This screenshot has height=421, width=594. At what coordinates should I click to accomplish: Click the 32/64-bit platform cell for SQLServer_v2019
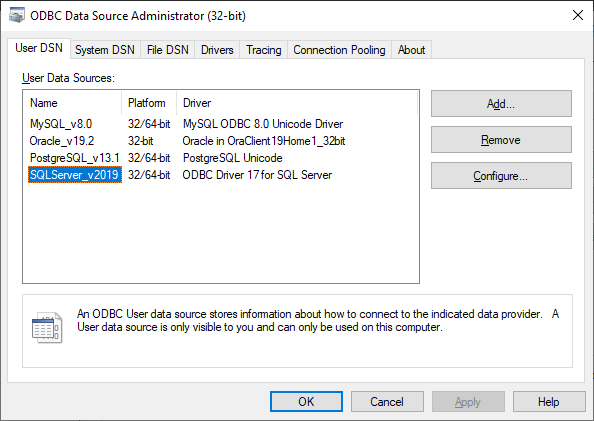(x=149, y=175)
